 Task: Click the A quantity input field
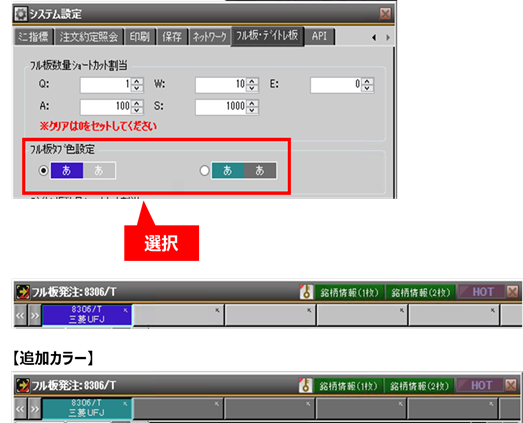tap(106, 107)
